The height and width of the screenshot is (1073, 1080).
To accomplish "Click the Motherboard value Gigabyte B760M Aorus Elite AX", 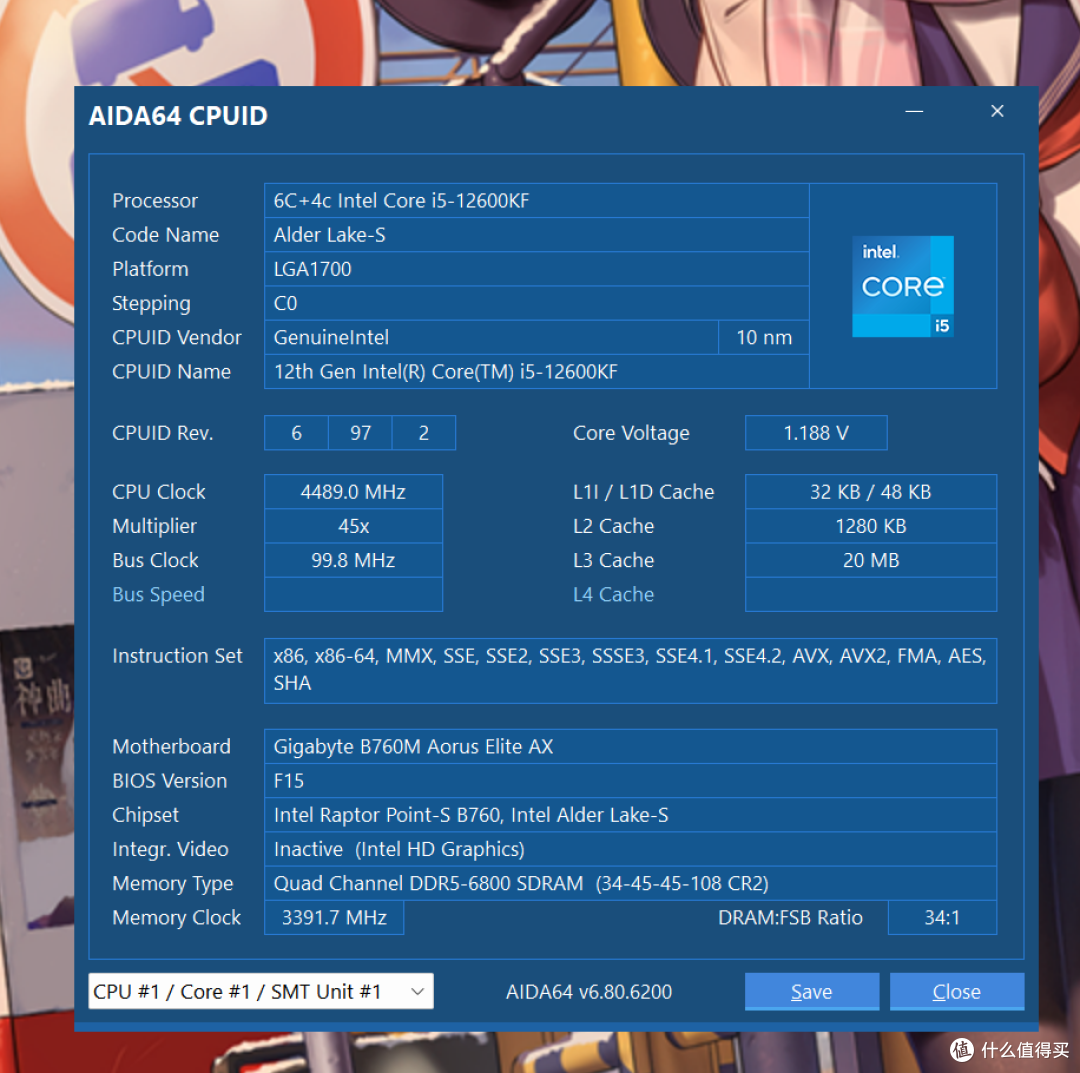I will (630, 747).
